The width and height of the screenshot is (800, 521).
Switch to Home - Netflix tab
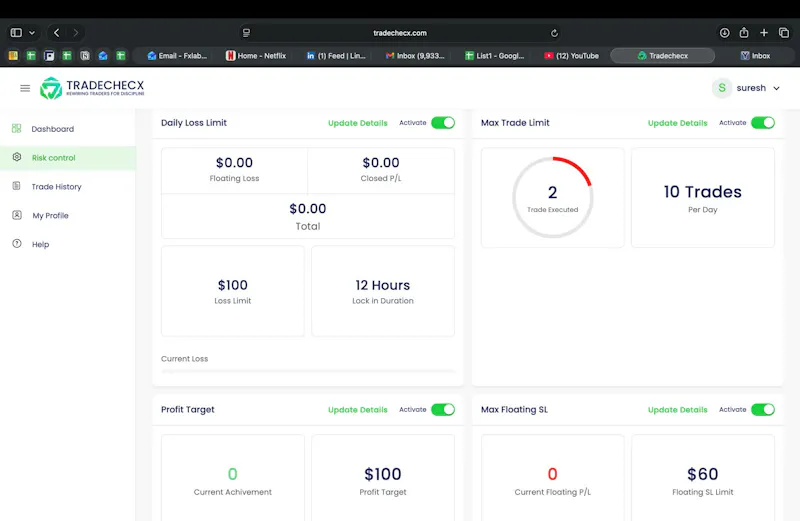[x=257, y=56]
